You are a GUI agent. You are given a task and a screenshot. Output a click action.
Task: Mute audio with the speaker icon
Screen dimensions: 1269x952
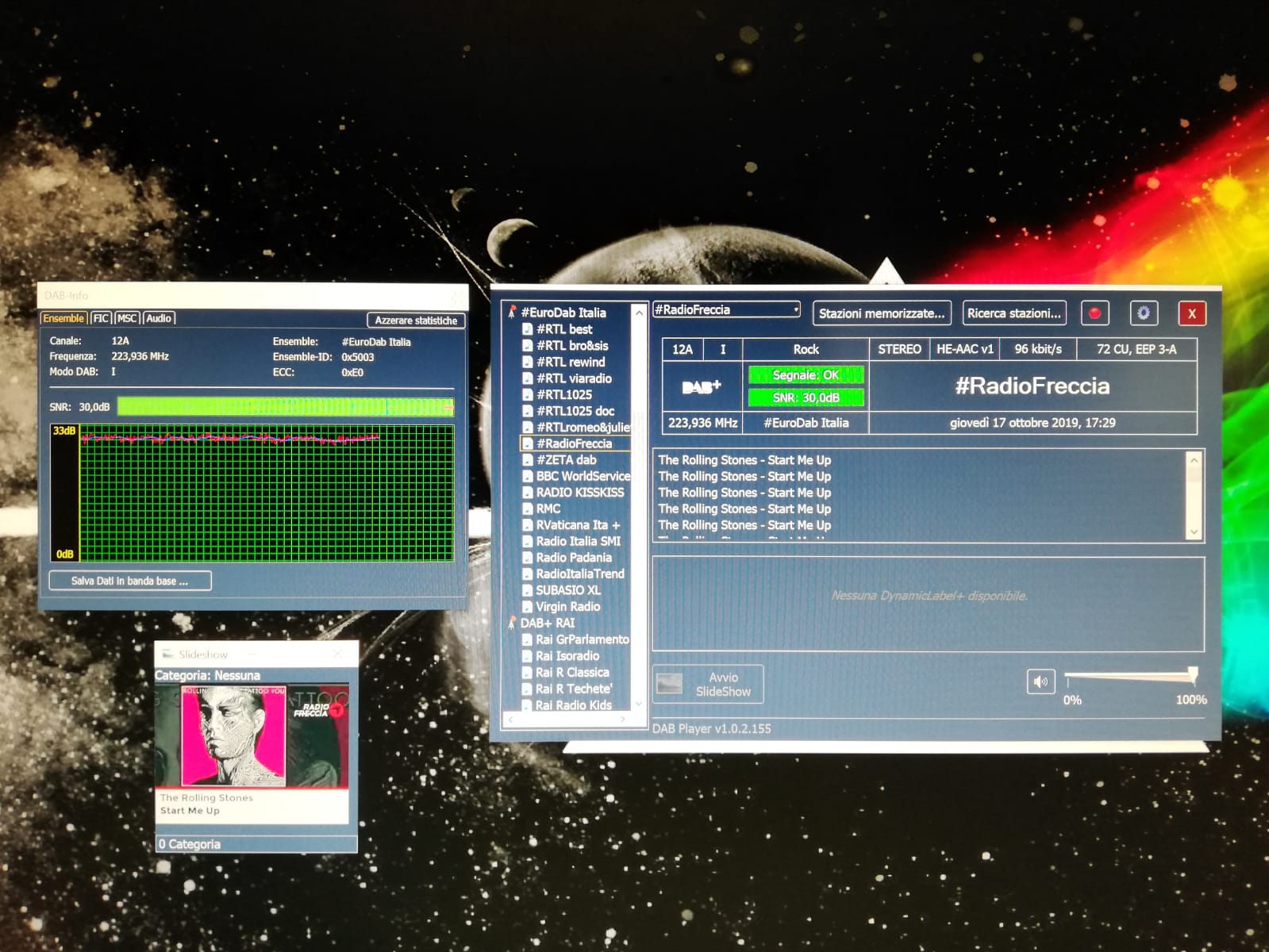click(1040, 681)
